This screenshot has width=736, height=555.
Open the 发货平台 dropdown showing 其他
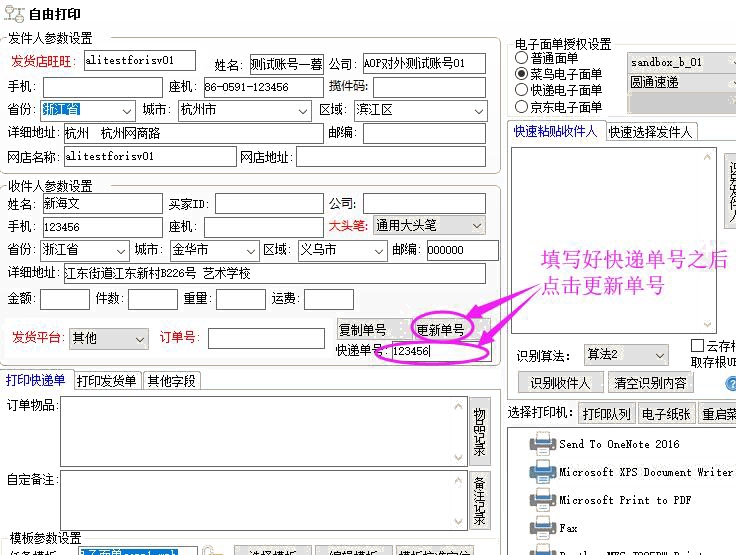coord(109,339)
